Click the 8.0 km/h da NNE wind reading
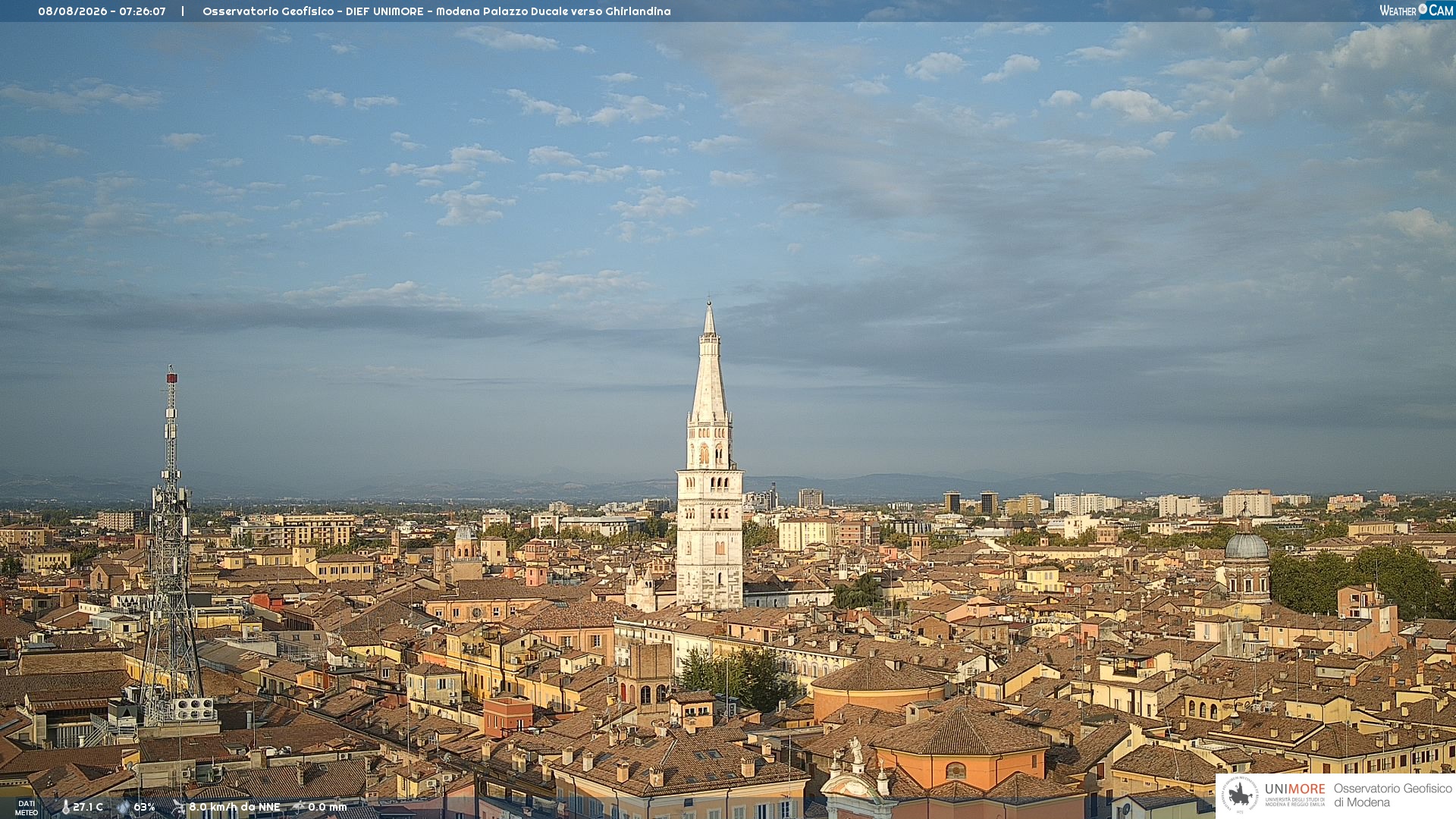The image size is (1456, 819). (234, 807)
